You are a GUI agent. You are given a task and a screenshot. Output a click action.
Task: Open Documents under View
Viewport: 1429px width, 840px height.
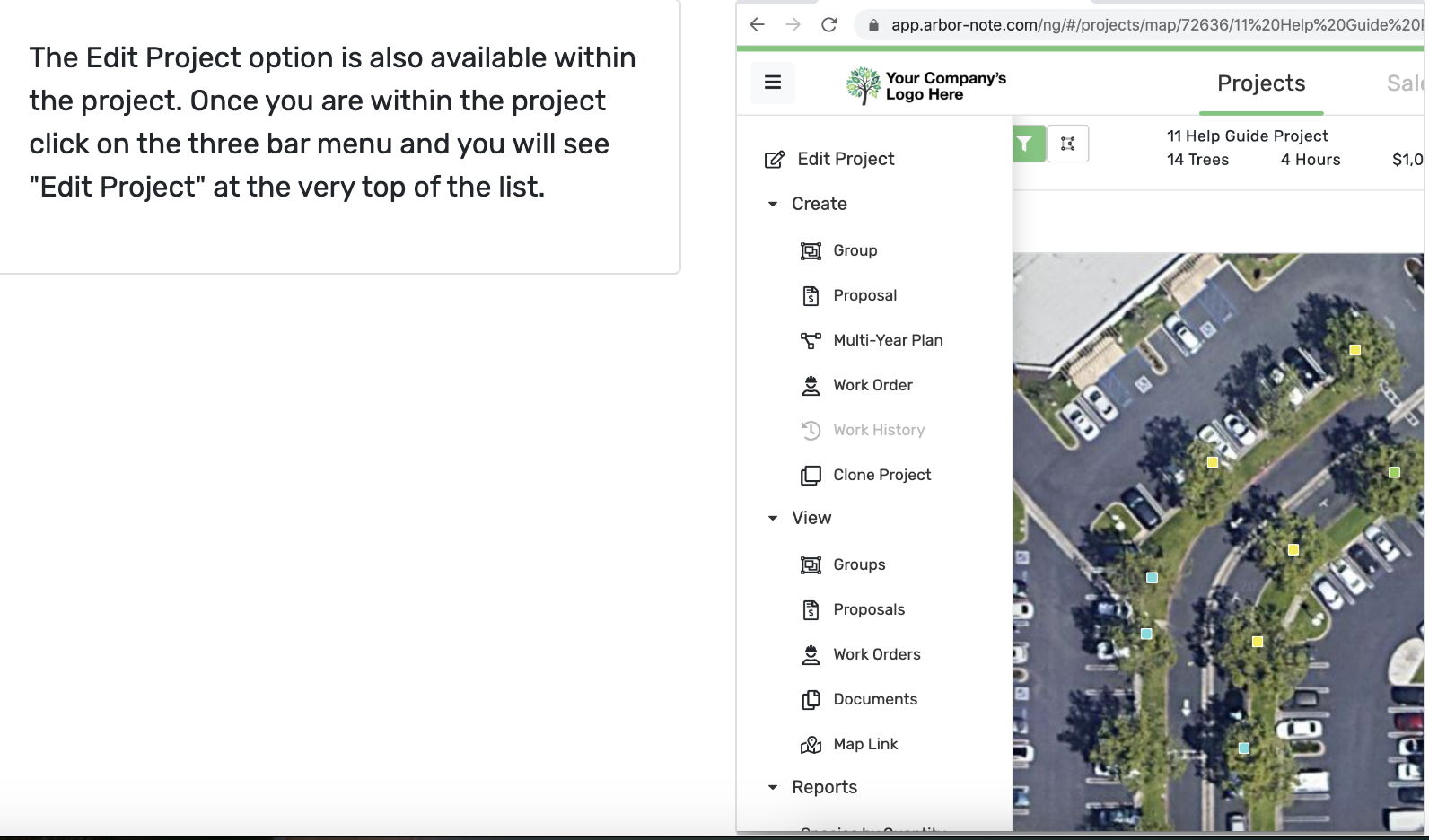[875, 700]
